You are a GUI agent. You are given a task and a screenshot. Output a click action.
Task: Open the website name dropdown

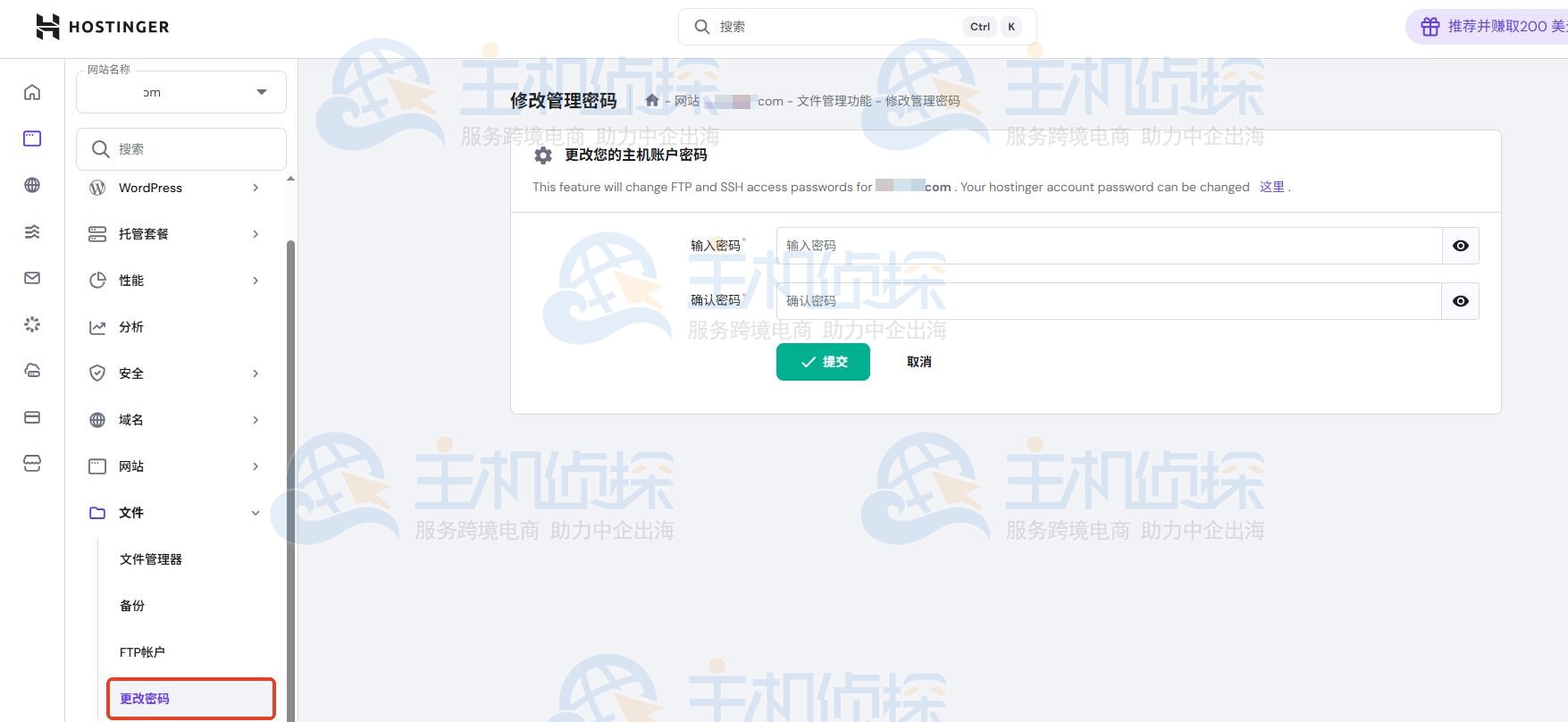181,92
